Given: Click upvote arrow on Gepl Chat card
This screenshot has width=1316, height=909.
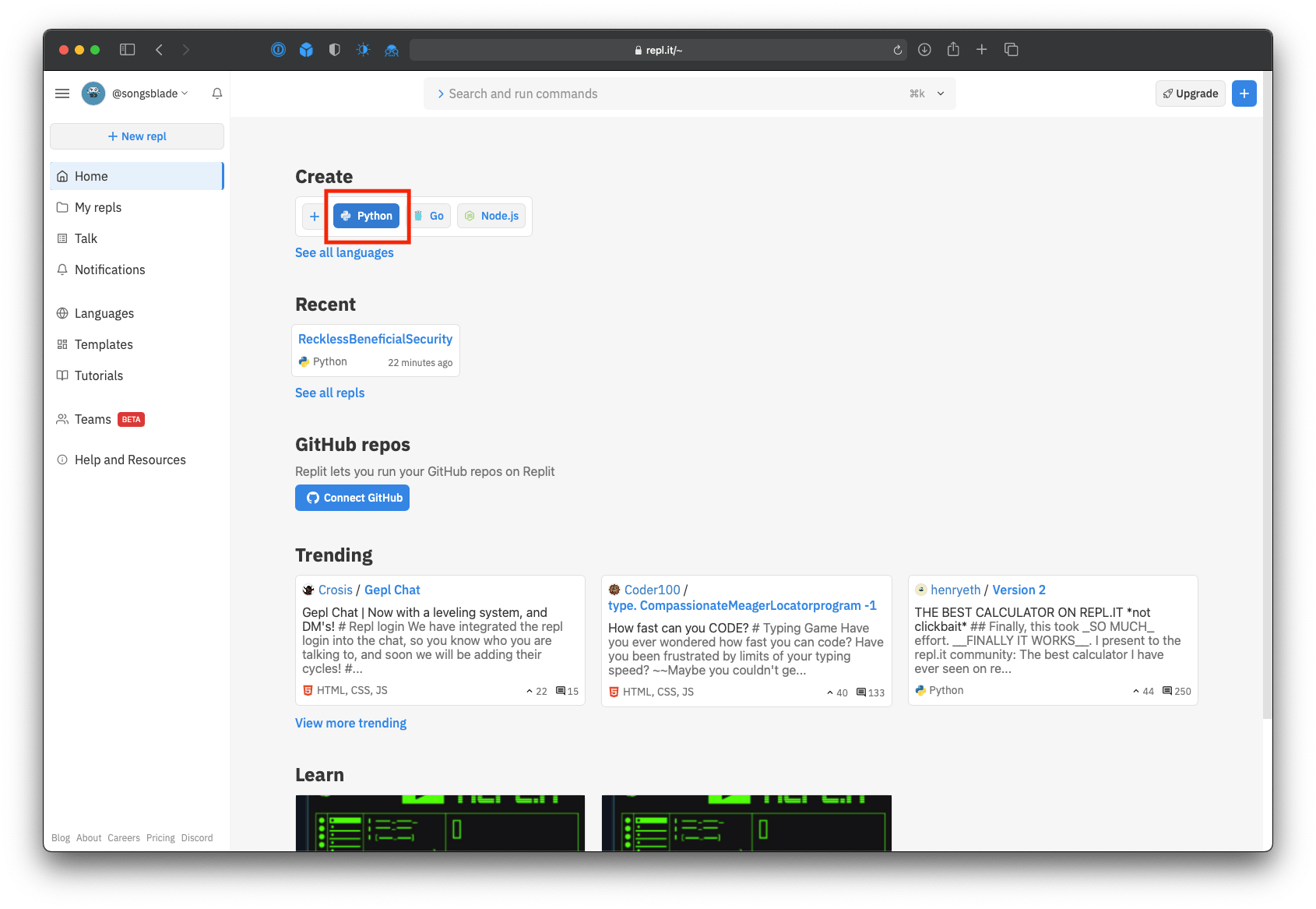Looking at the screenshot, I should pyautogui.click(x=530, y=692).
